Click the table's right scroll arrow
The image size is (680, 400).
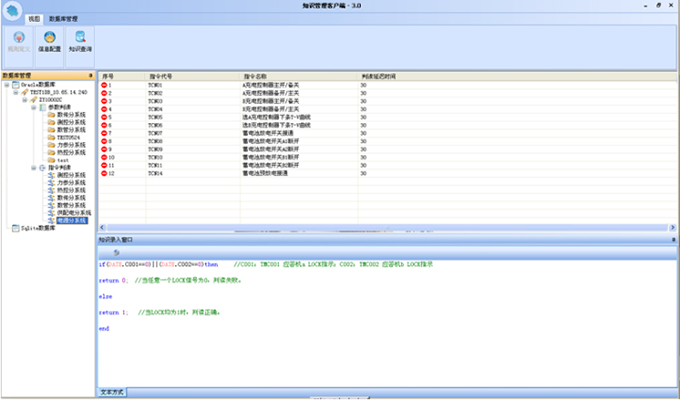pos(673,227)
